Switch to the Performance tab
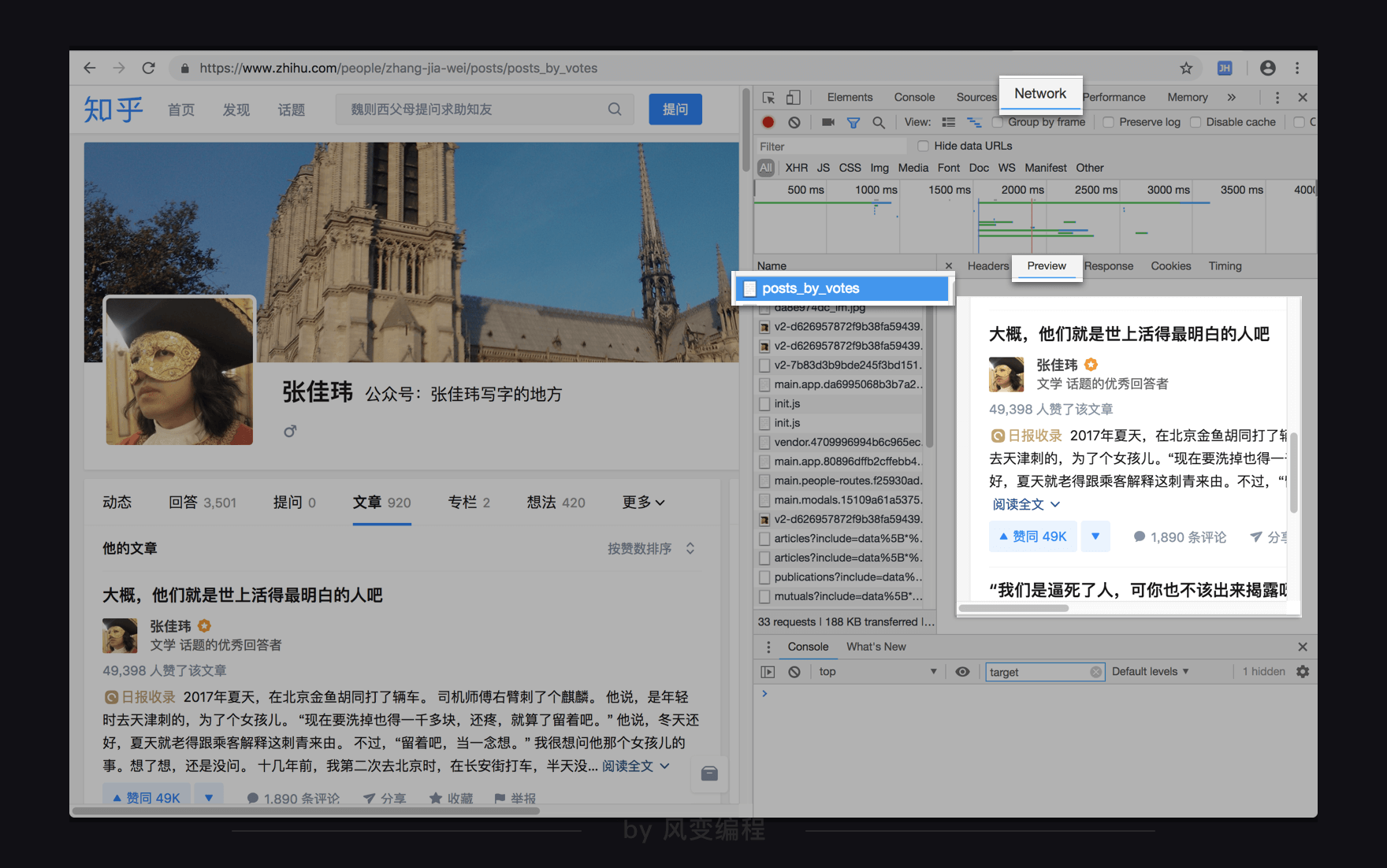The height and width of the screenshot is (868, 1387). [x=1114, y=97]
